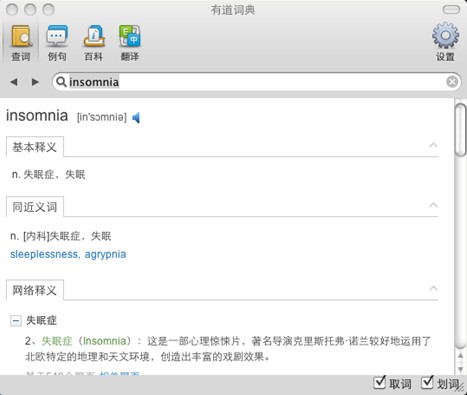Open 设置 settings gear
Image resolution: width=467 pixels, height=395 pixels.
(x=445, y=42)
